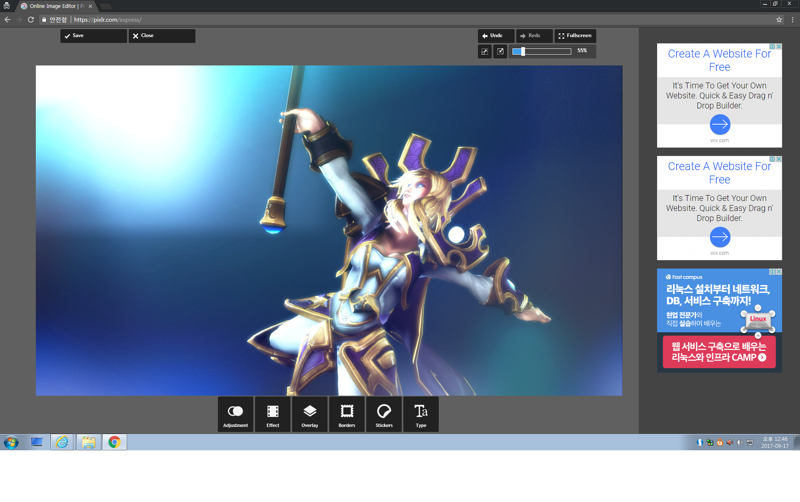Open the Stickers library
Image resolution: width=800 pixels, height=502 pixels.
384,414
